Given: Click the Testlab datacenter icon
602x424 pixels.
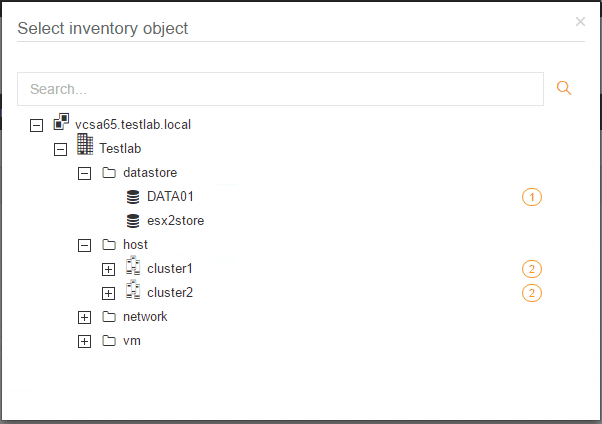Looking at the screenshot, I should [x=85, y=147].
